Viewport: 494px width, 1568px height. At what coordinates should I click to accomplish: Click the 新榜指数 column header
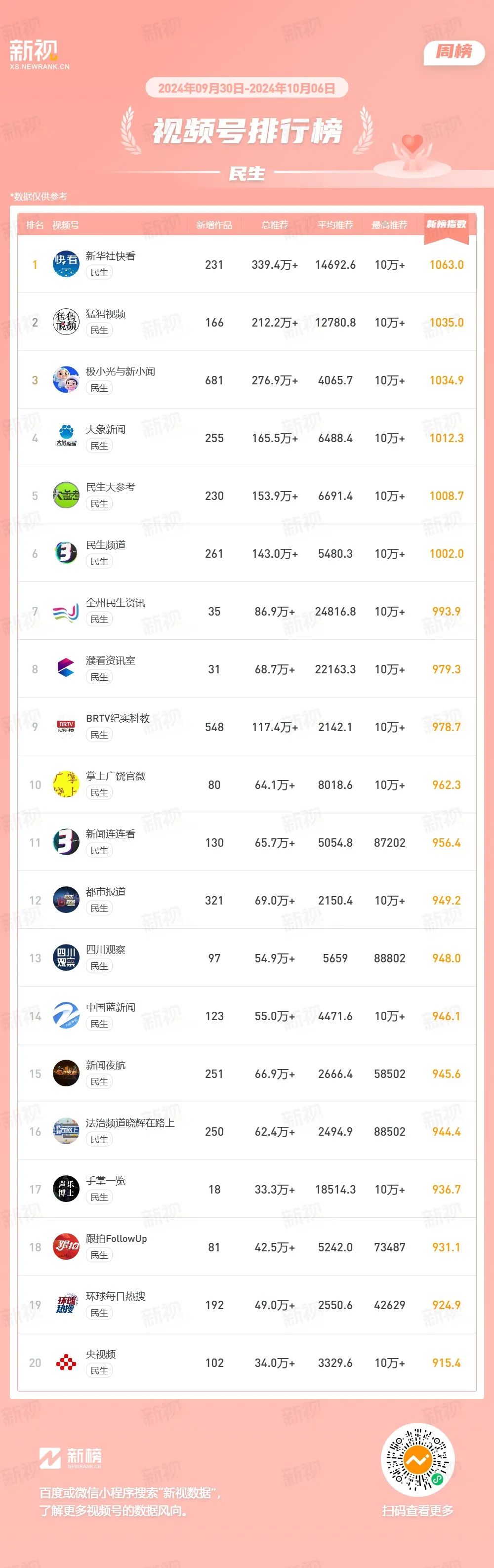tap(447, 225)
